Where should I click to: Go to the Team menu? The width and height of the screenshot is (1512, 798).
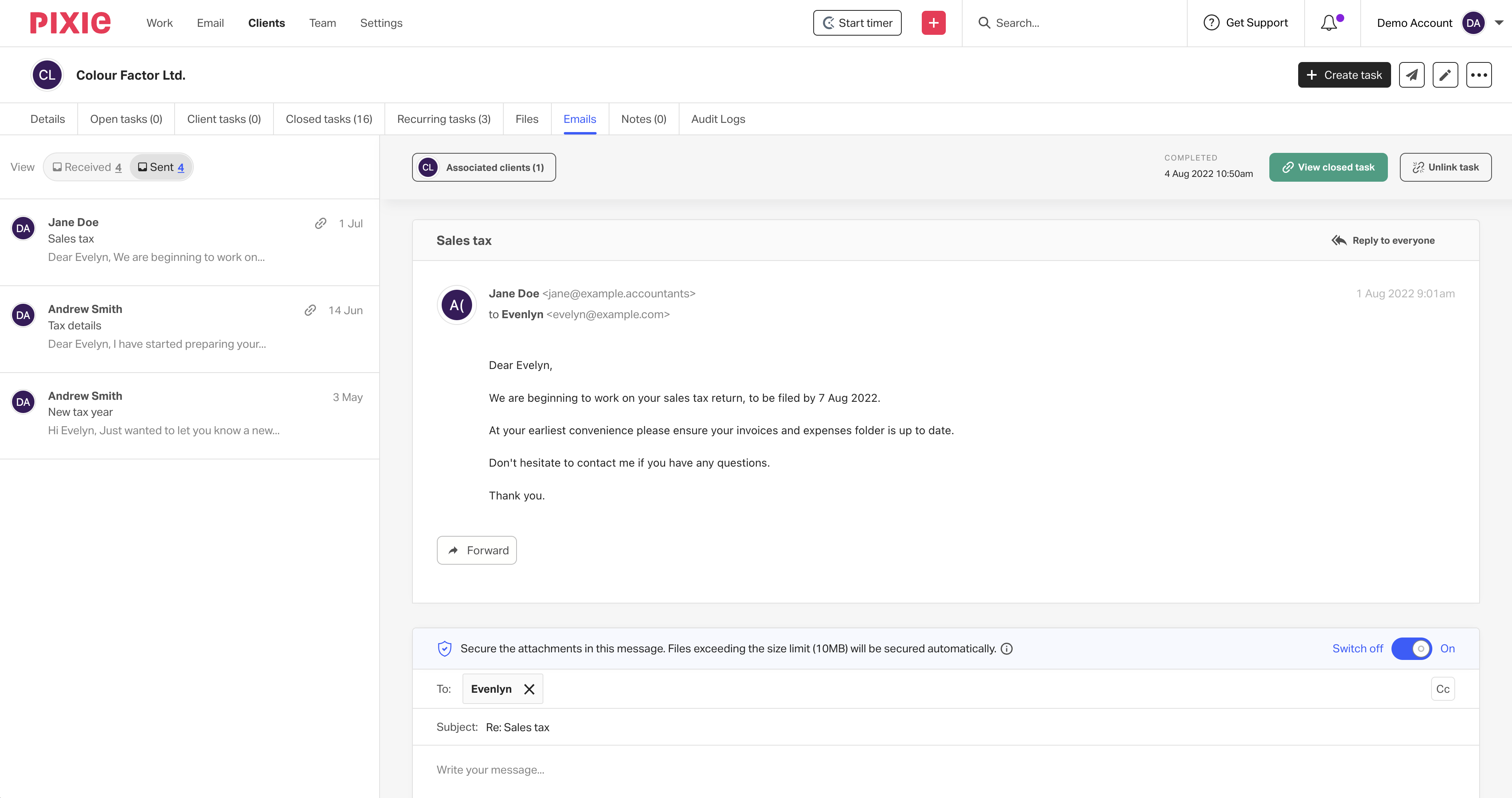tap(322, 23)
